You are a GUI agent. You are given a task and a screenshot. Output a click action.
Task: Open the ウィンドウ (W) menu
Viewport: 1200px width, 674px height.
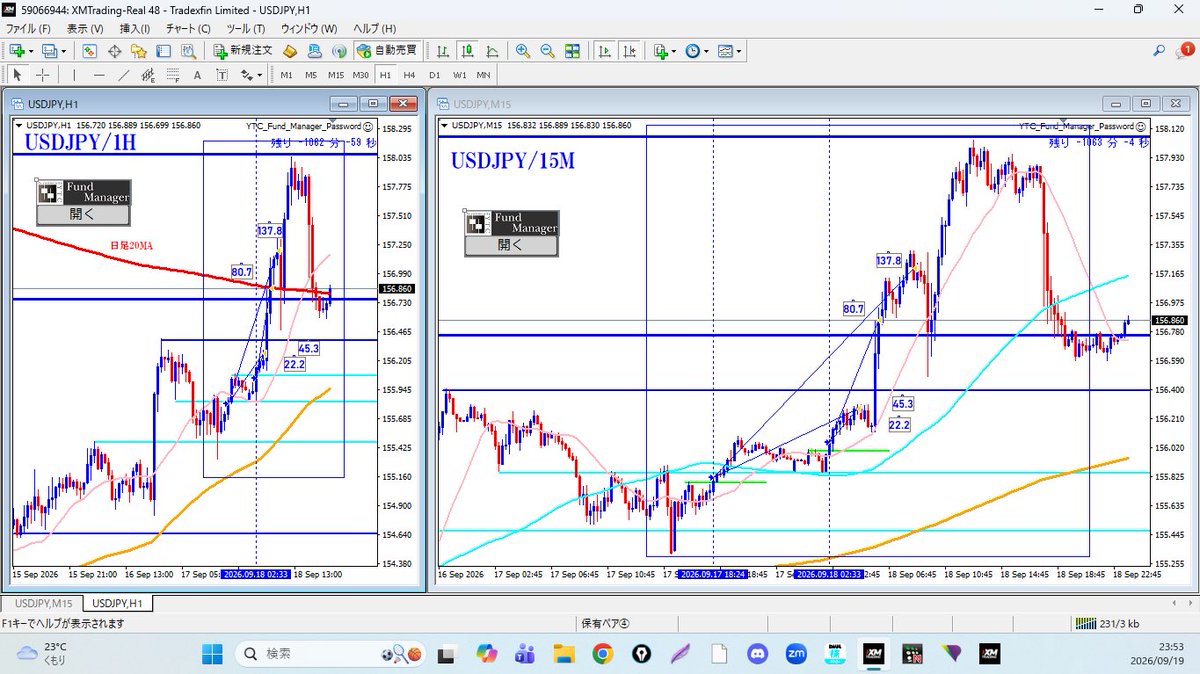point(309,28)
